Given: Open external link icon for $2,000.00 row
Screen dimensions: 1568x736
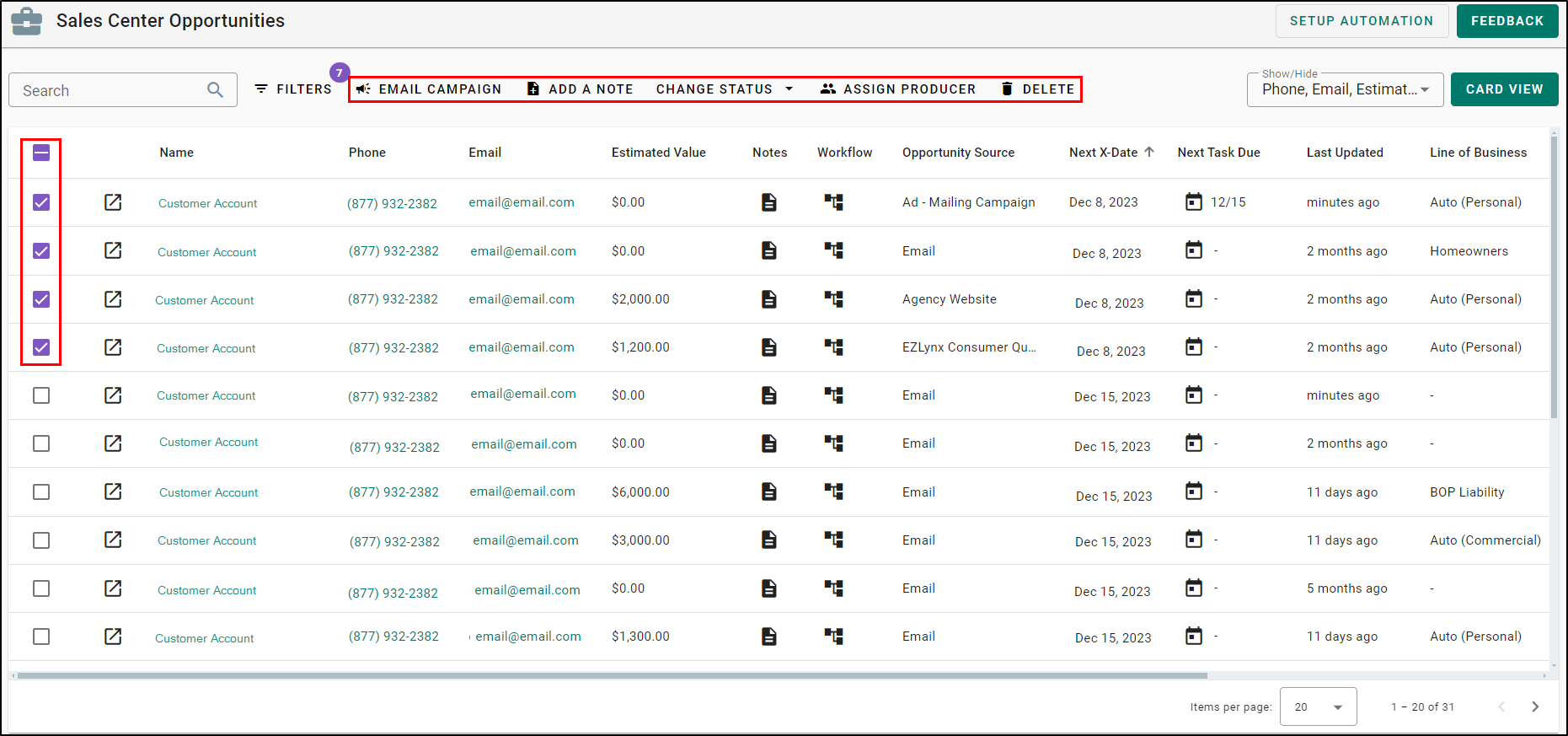Looking at the screenshot, I should [113, 299].
